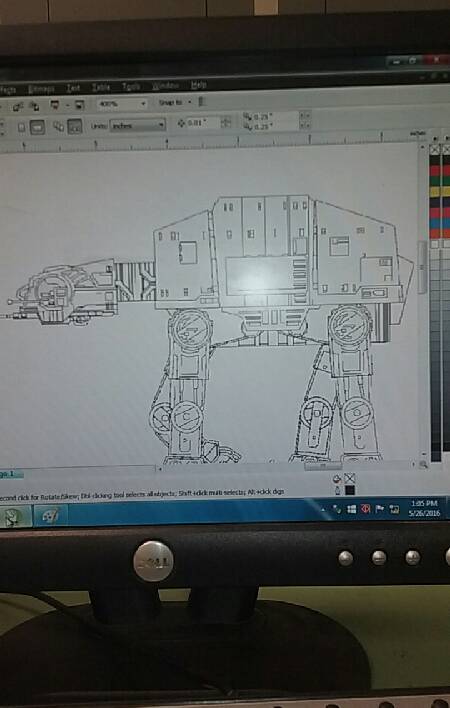
Task: Click the CorelDRAW balloon taskbar button
Action: point(14,516)
